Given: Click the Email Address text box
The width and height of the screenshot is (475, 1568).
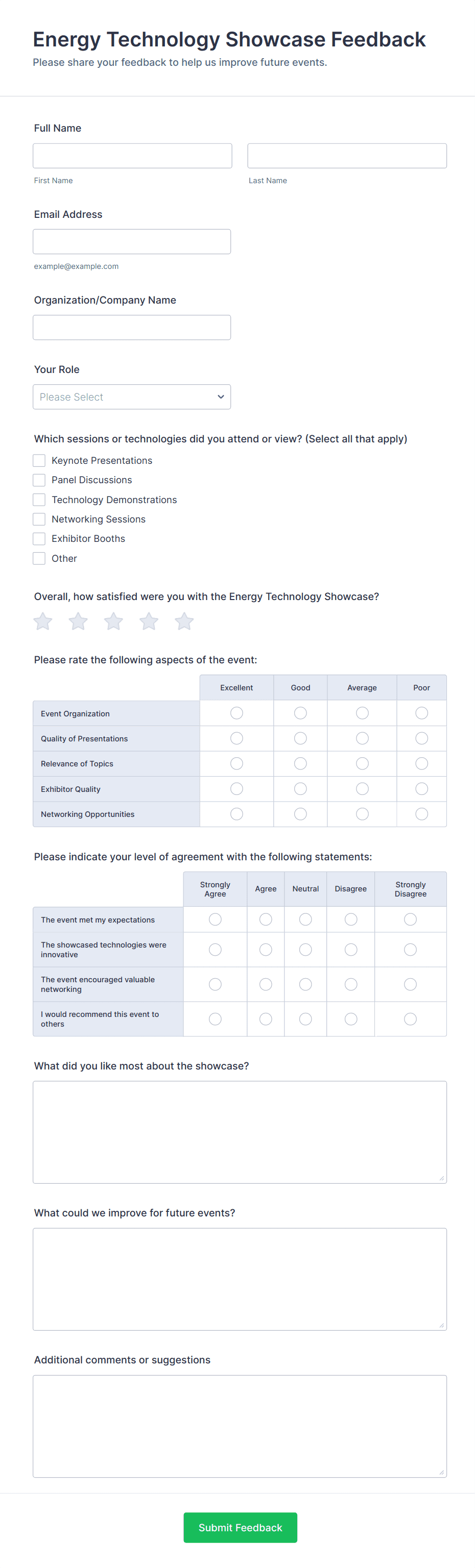Looking at the screenshot, I should coord(132,242).
